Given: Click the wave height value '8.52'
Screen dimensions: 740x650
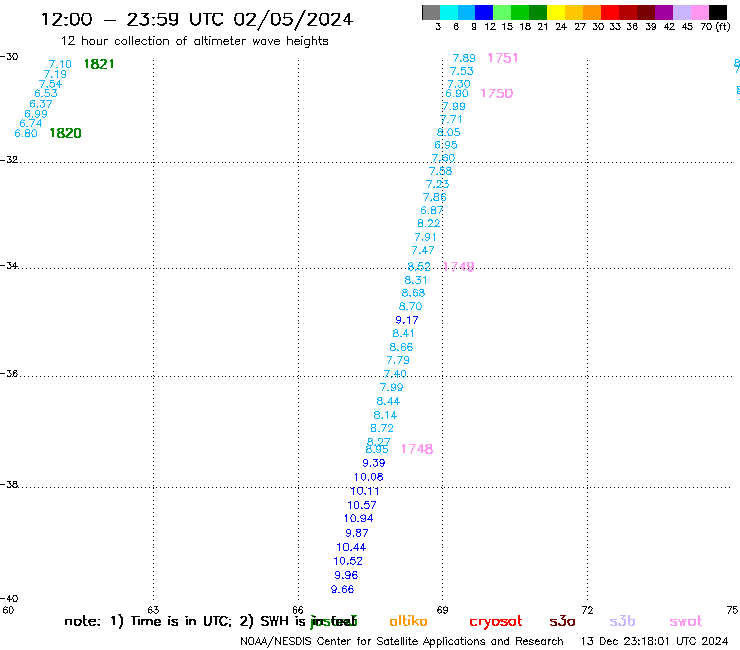Looking at the screenshot, I should (419, 267).
